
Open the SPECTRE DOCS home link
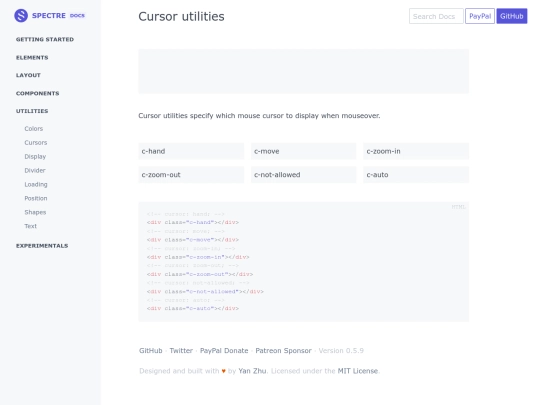point(50,15)
